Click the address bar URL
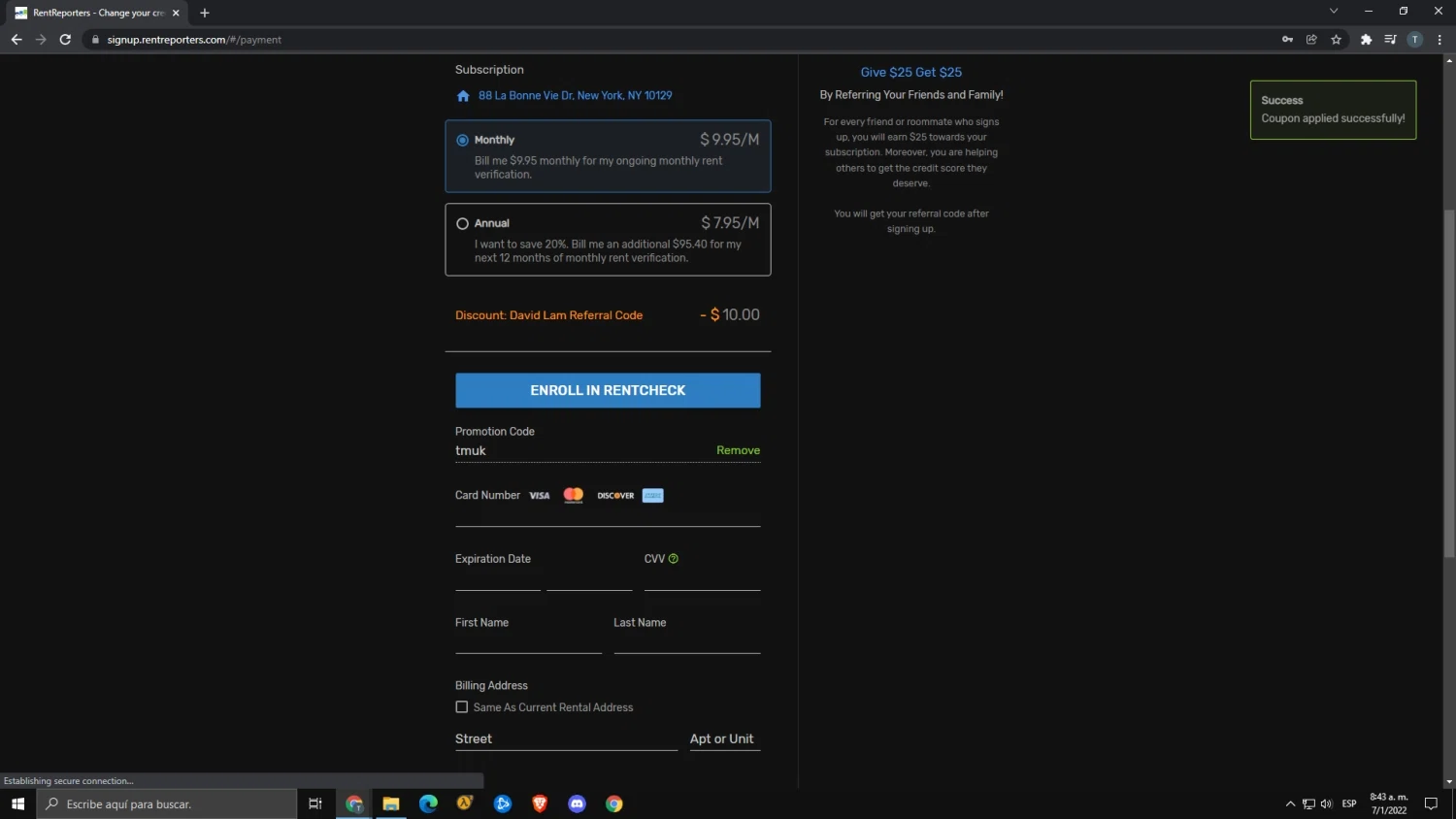 (x=194, y=40)
